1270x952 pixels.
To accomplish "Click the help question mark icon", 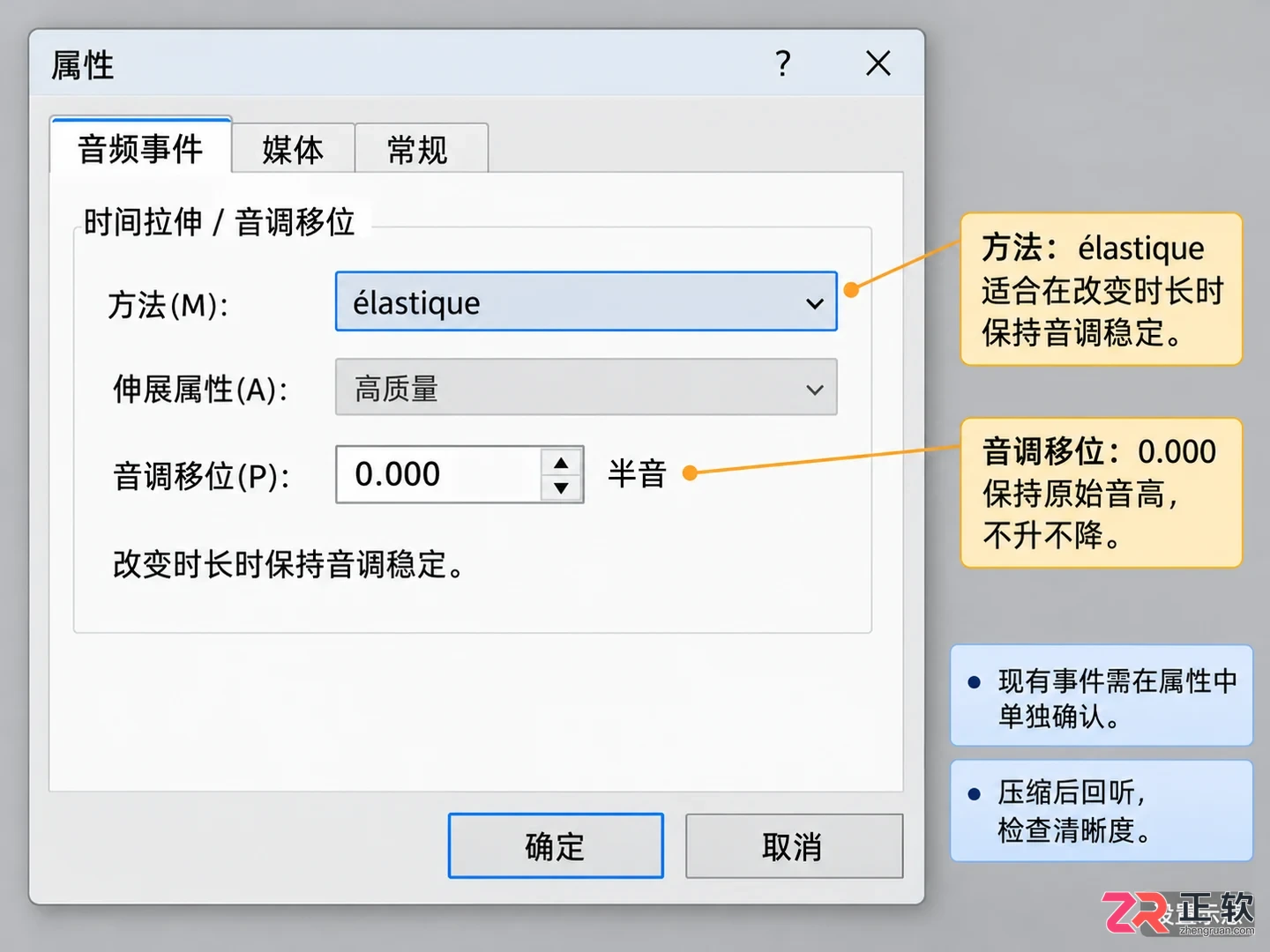I will 783,63.
